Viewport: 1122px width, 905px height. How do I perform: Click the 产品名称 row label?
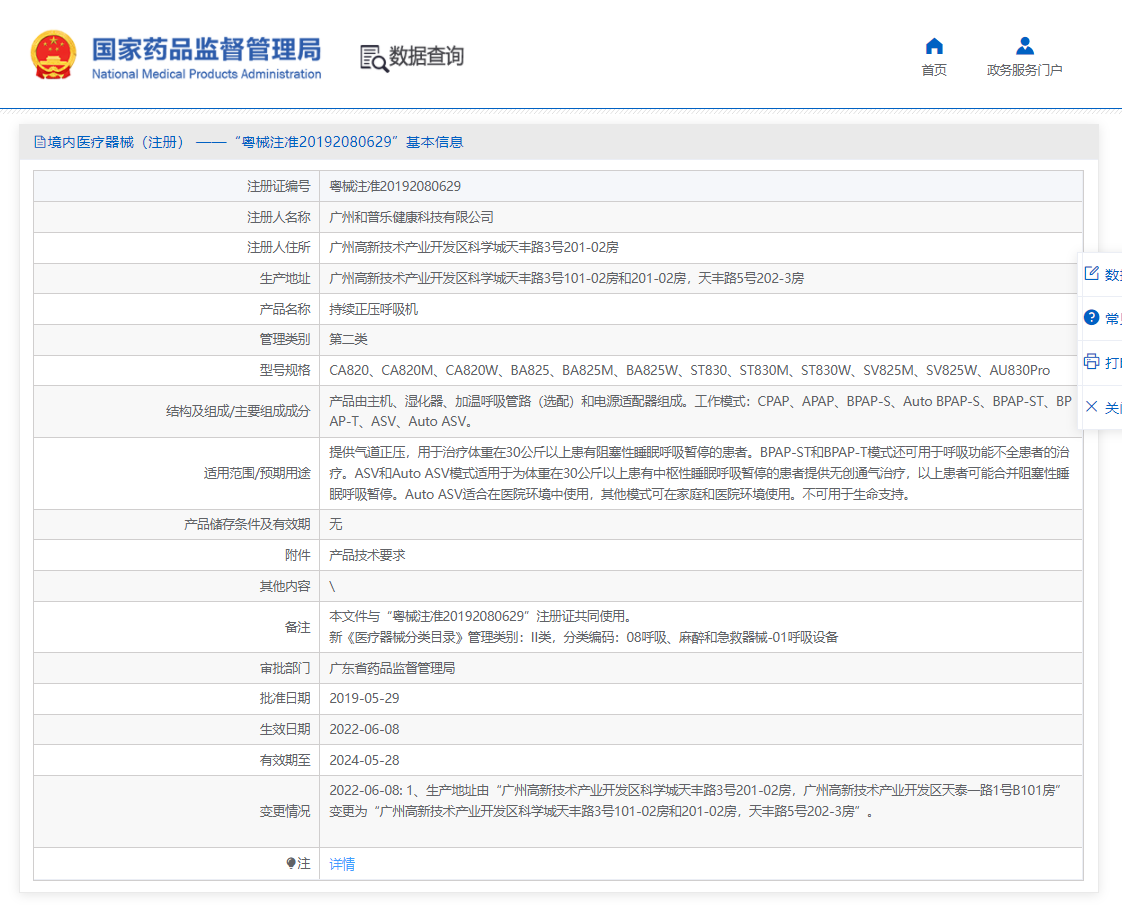285,309
